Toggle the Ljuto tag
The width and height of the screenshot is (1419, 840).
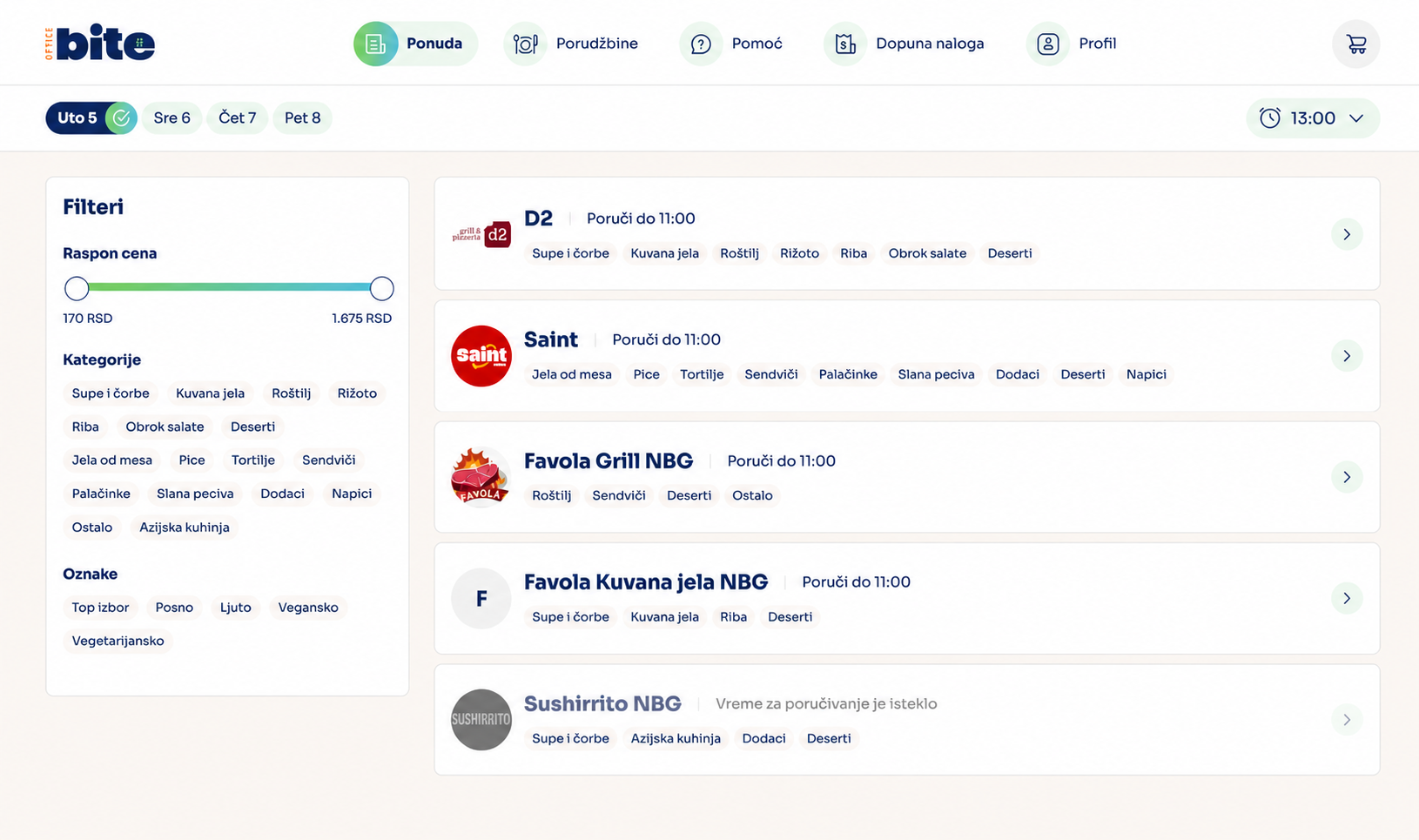click(236, 608)
